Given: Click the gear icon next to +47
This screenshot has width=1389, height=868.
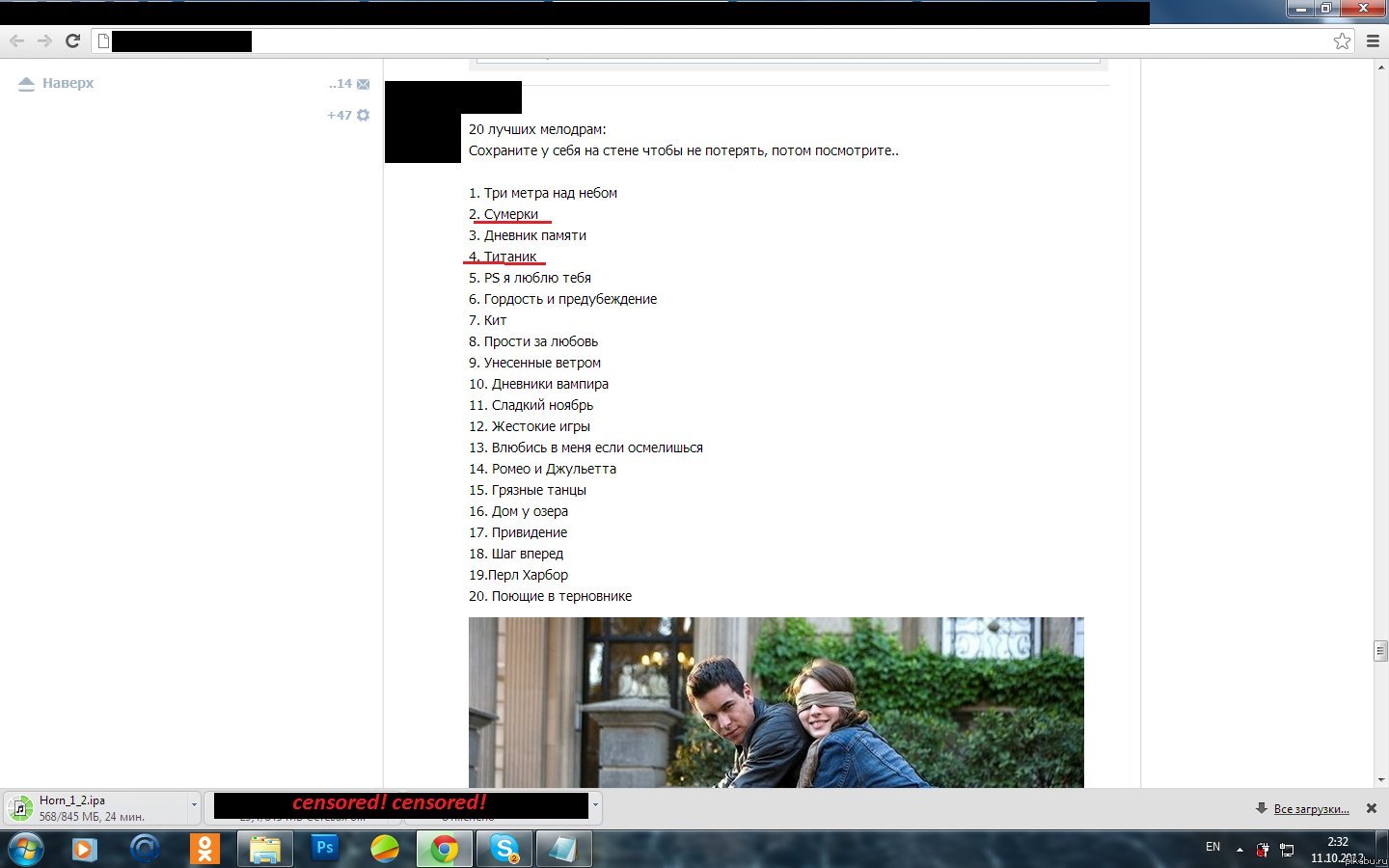Looking at the screenshot, I should click(x=364, y=115).
